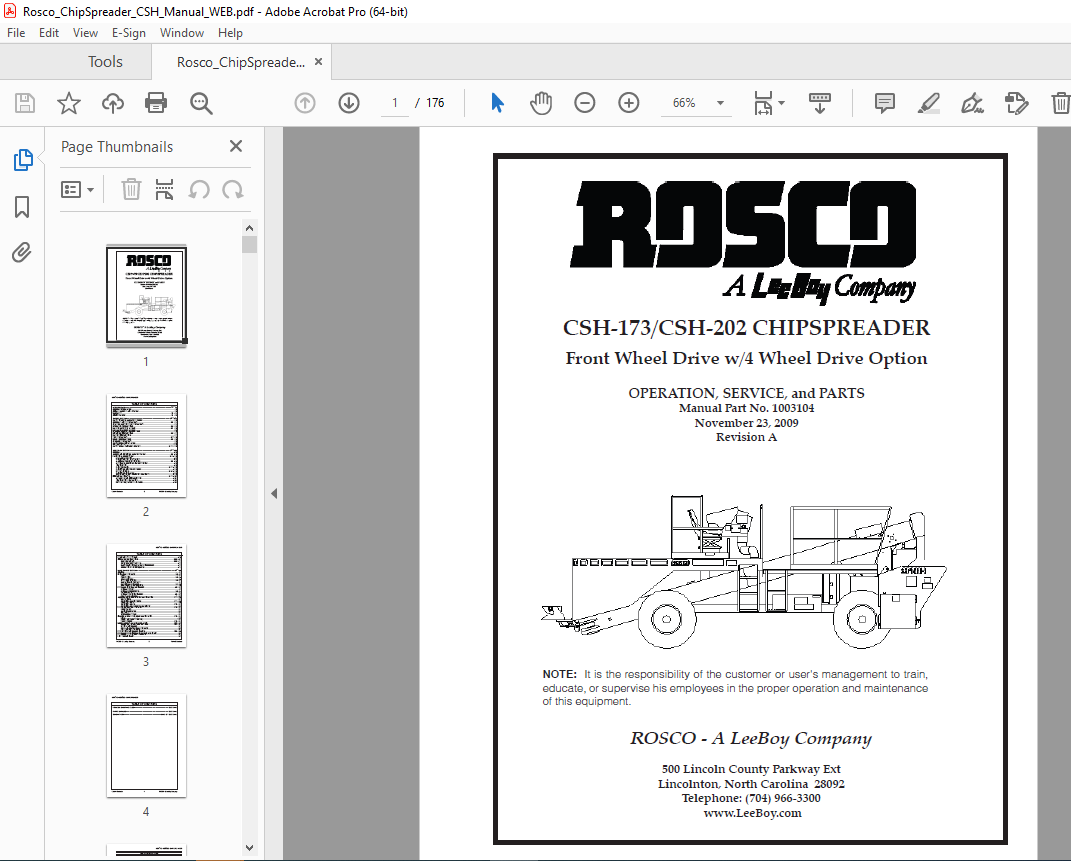Rotate page counterclockwise icon
1071x861 pixels.
click(199, 189)
